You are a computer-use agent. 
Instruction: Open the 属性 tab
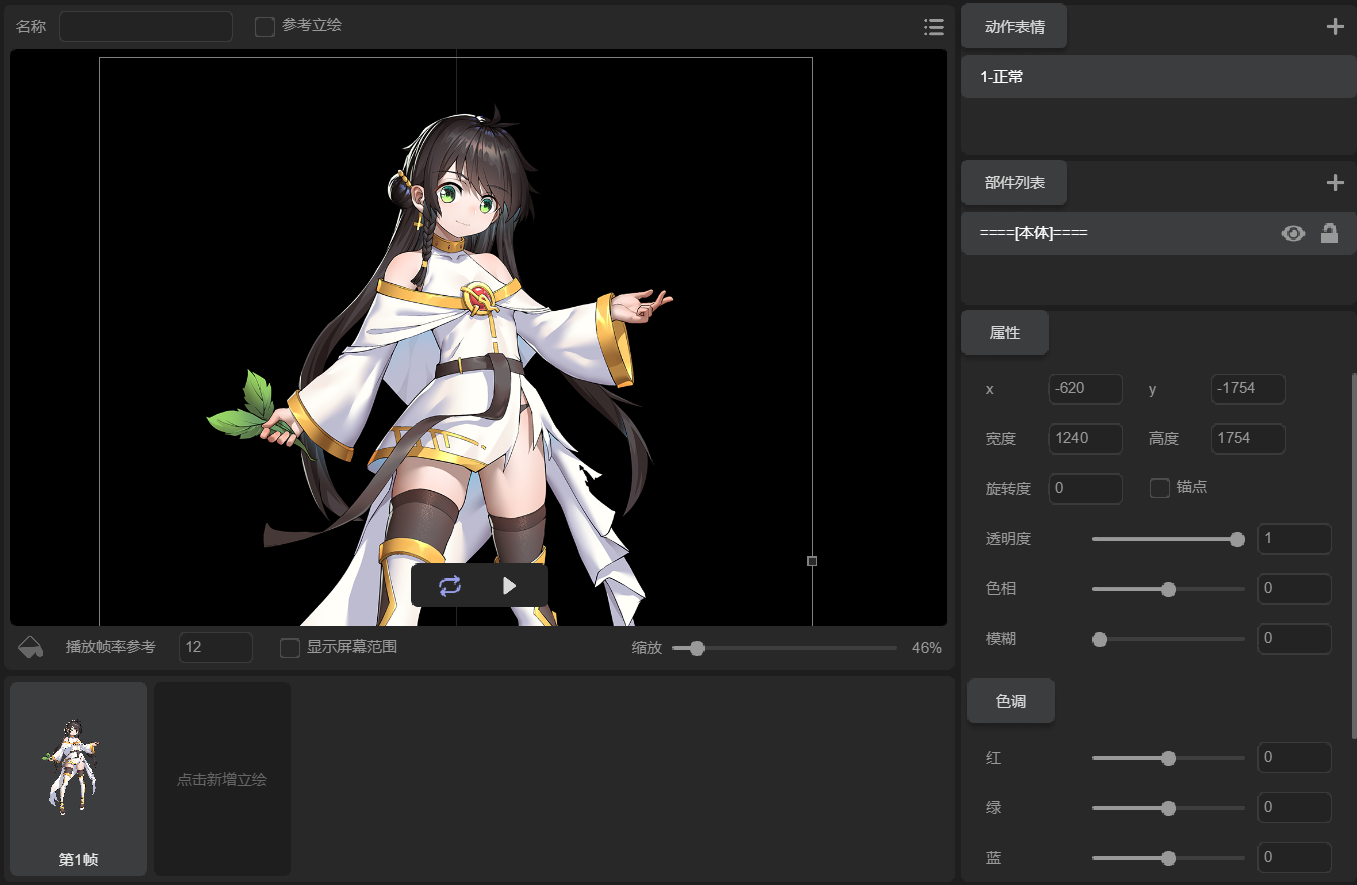coord(1005,333)
